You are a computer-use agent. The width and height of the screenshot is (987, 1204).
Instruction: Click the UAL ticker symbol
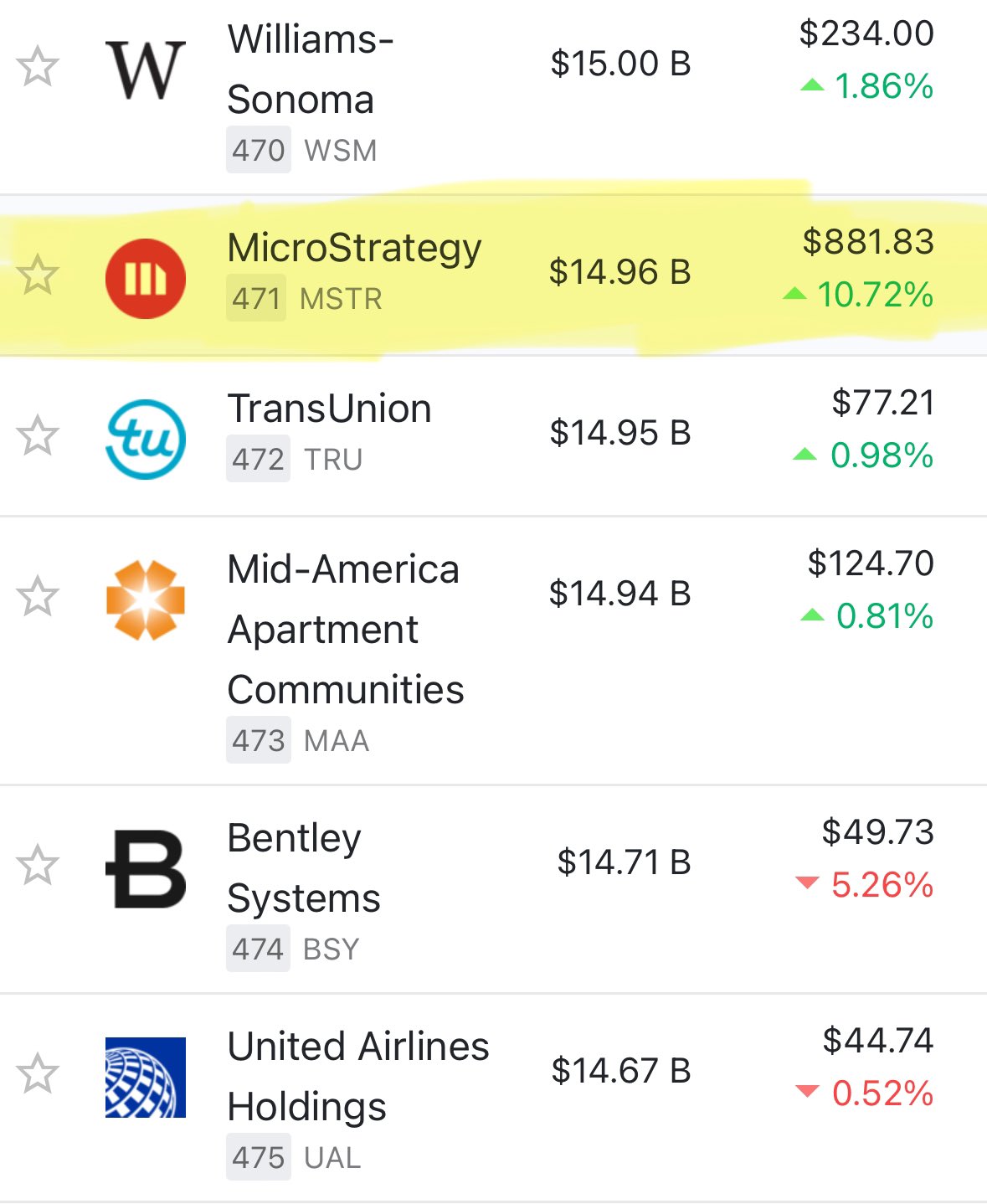[x=332, y=1158]
